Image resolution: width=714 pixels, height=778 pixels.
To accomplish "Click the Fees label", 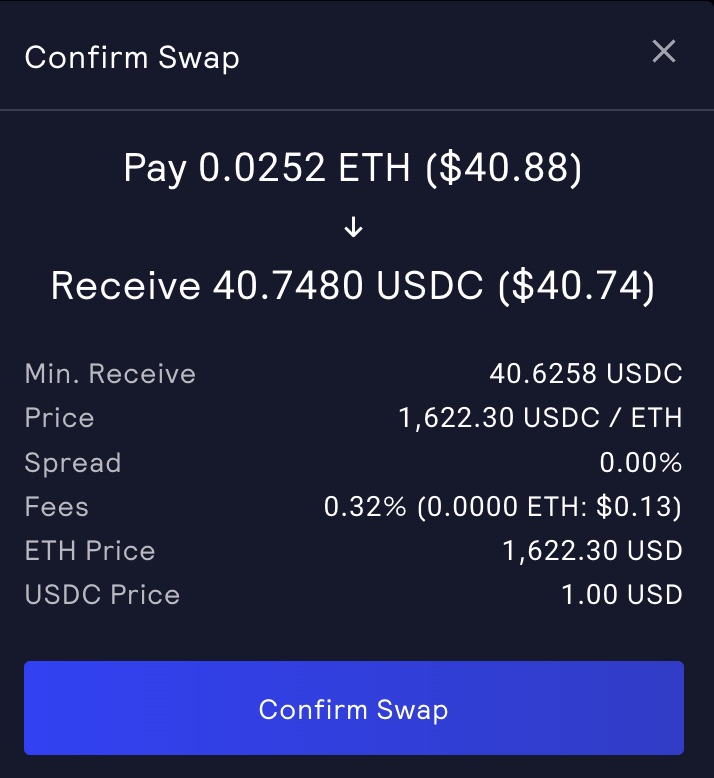I will click(57, 507).
